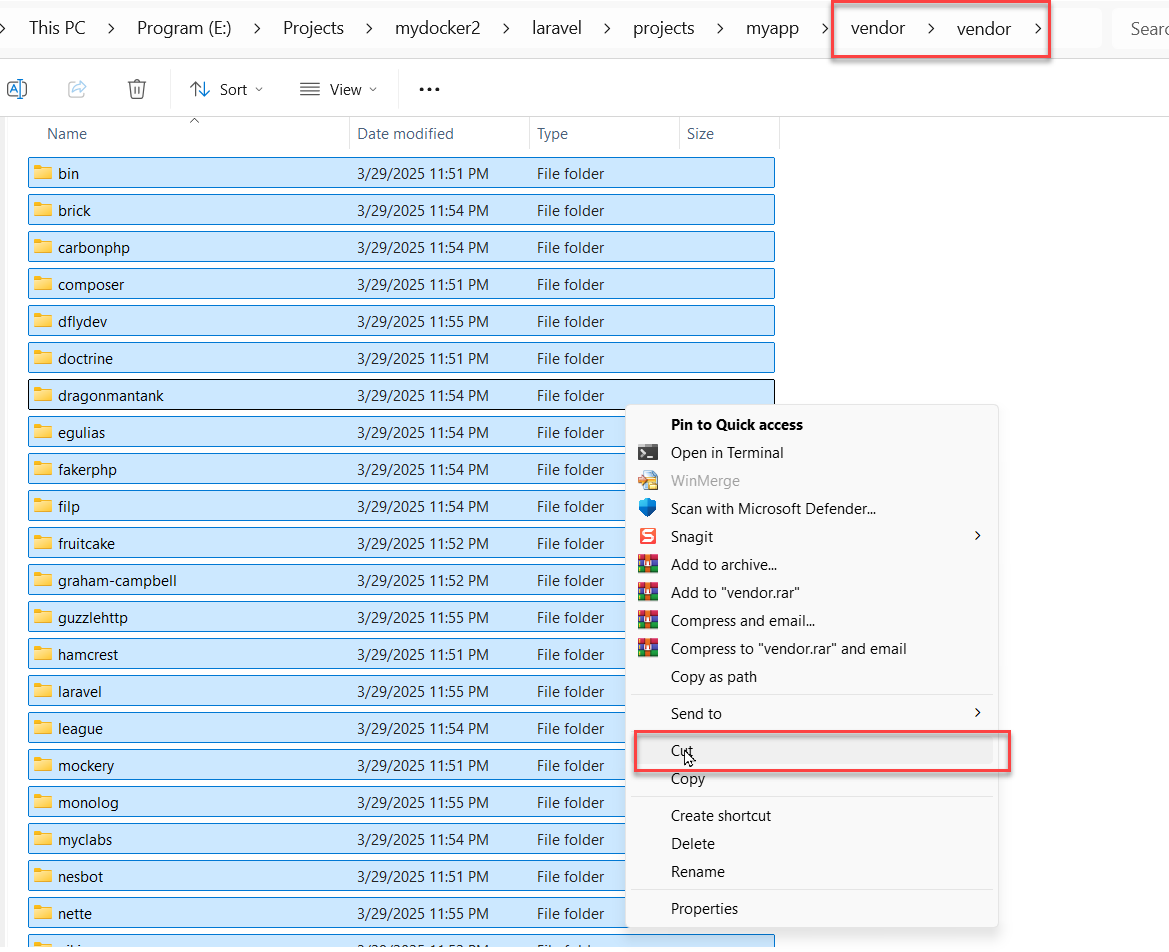This screenshot has height=952, width=1169.
Task: Go to This PC breadcrumb
Action: [57, 28]
